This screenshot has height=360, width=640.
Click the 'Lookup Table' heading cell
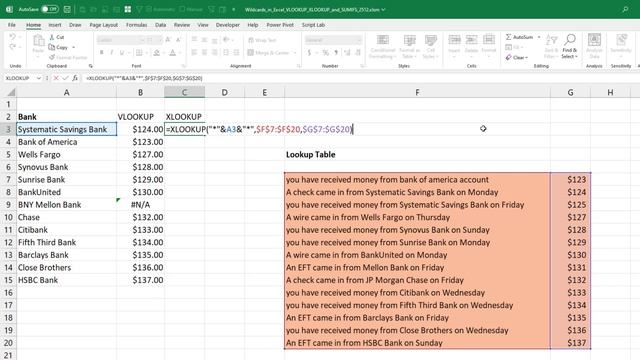417,154
